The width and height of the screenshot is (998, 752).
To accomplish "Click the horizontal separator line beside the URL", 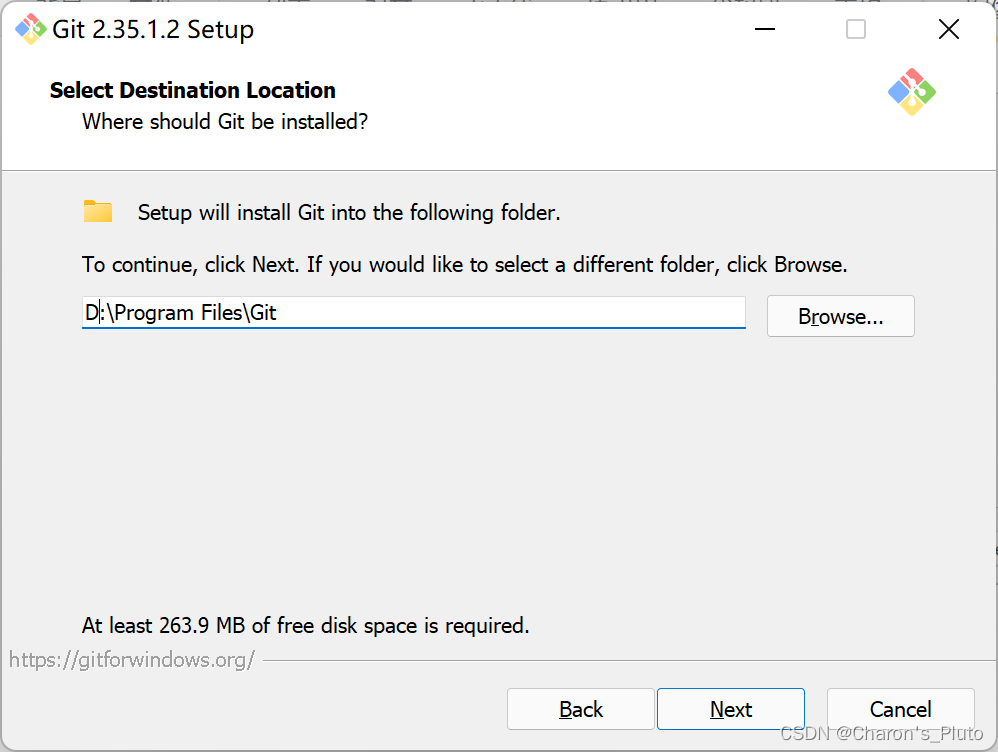I will (x=620, y=660).
